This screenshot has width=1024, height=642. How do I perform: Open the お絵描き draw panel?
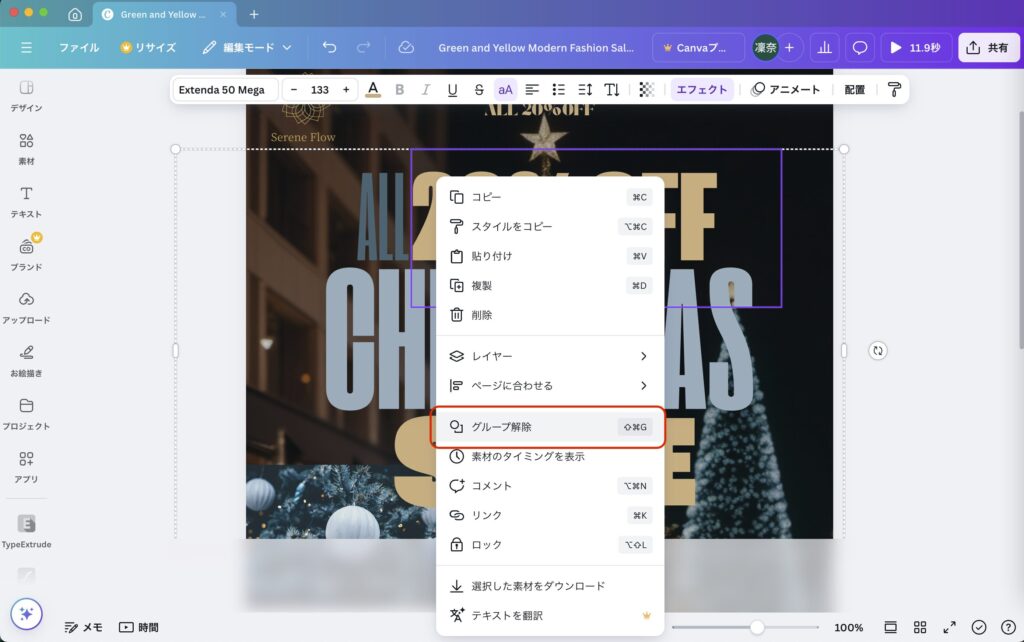pyautogui.click(x=26, y=361)
